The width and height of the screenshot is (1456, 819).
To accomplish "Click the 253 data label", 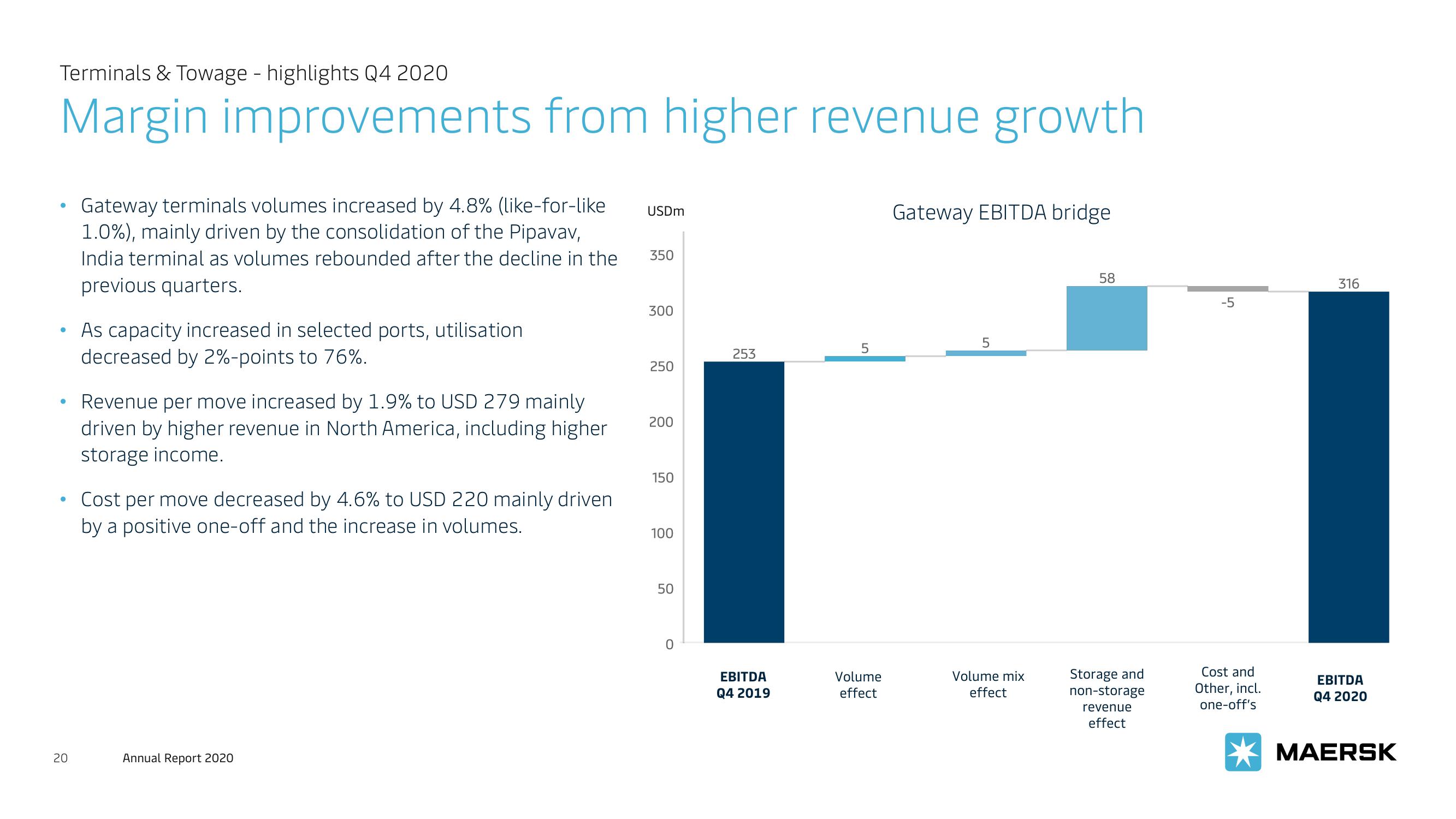I will 744,354.
